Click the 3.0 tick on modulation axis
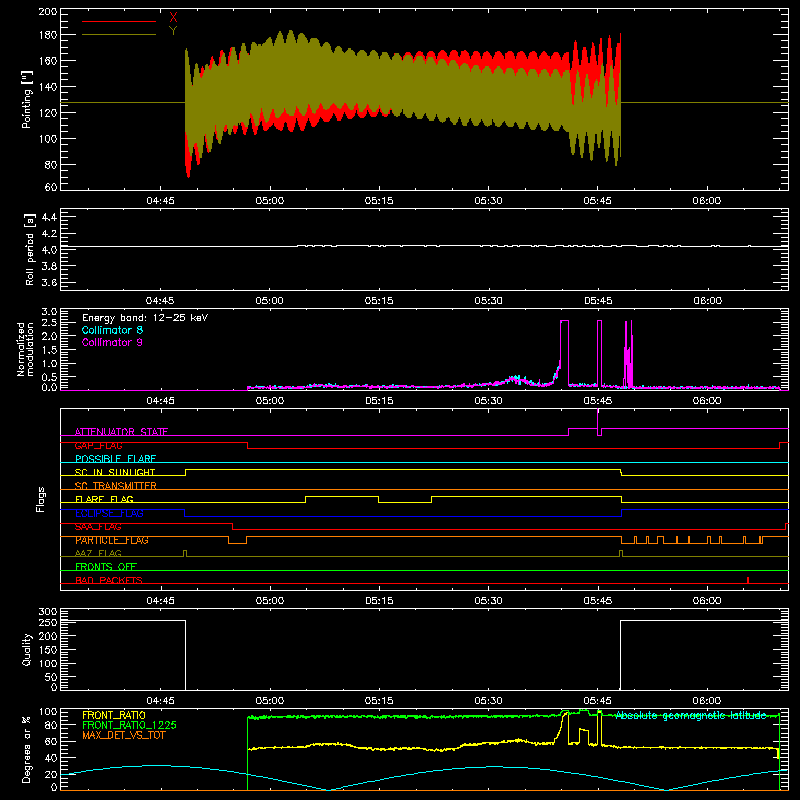Image resolution: width=800 pixels, height=800 pixels. coord(49,312)
